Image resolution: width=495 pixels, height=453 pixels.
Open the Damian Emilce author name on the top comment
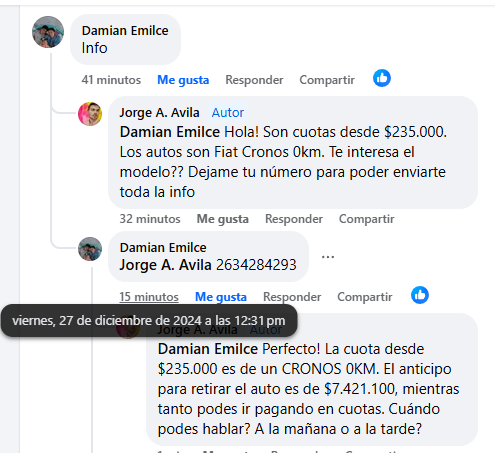[x=125, y=31]
